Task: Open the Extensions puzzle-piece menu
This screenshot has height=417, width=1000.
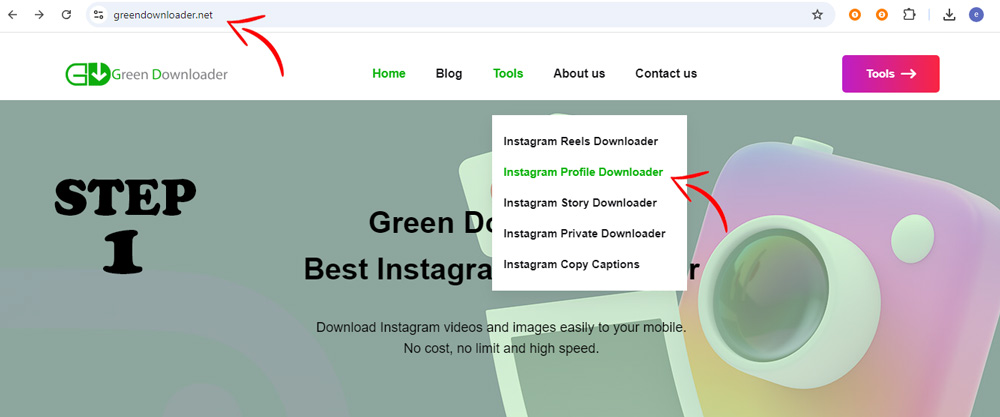Action: coord(909,15)
